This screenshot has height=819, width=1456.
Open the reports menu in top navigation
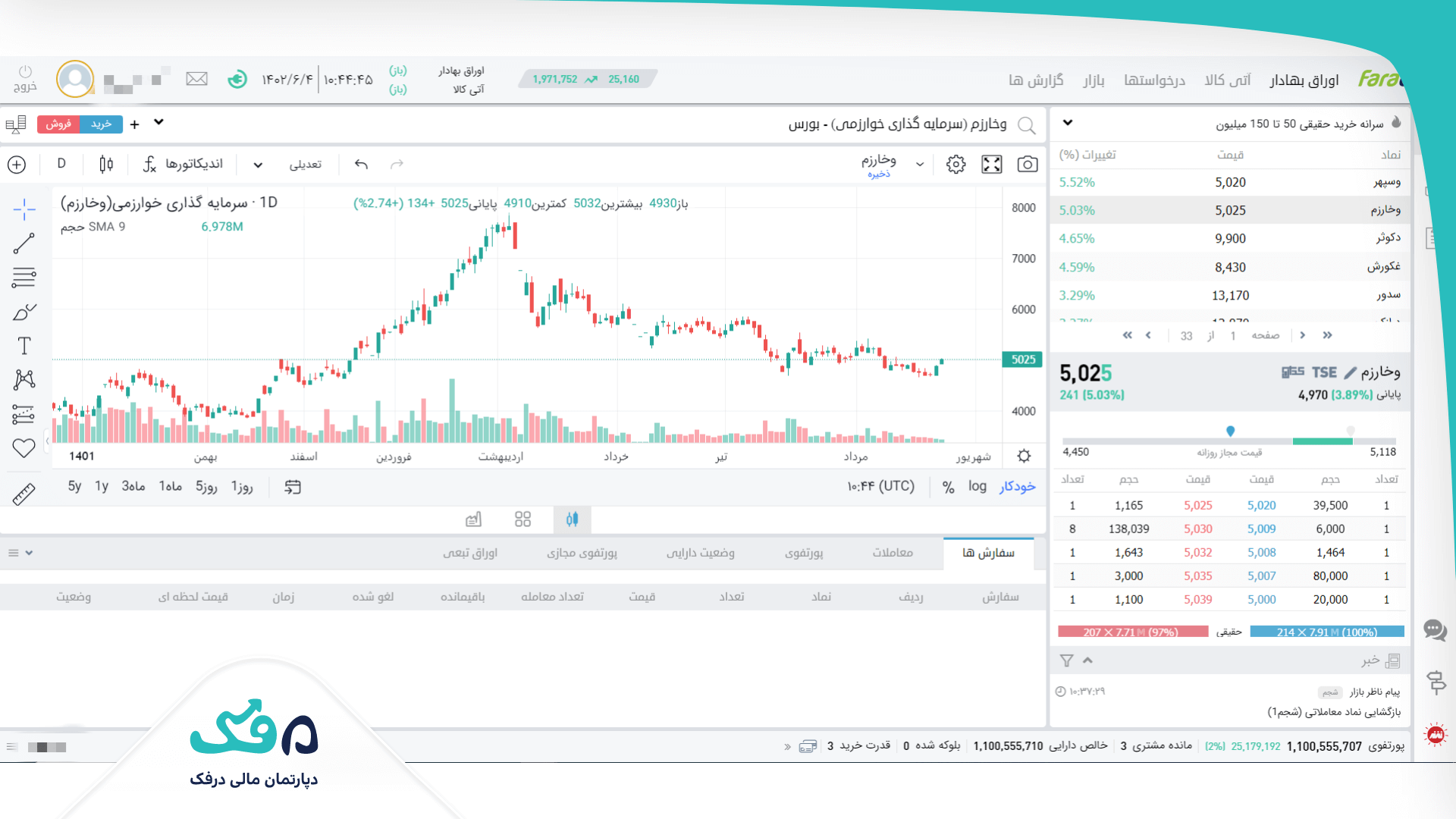(x=1036, y=80)
